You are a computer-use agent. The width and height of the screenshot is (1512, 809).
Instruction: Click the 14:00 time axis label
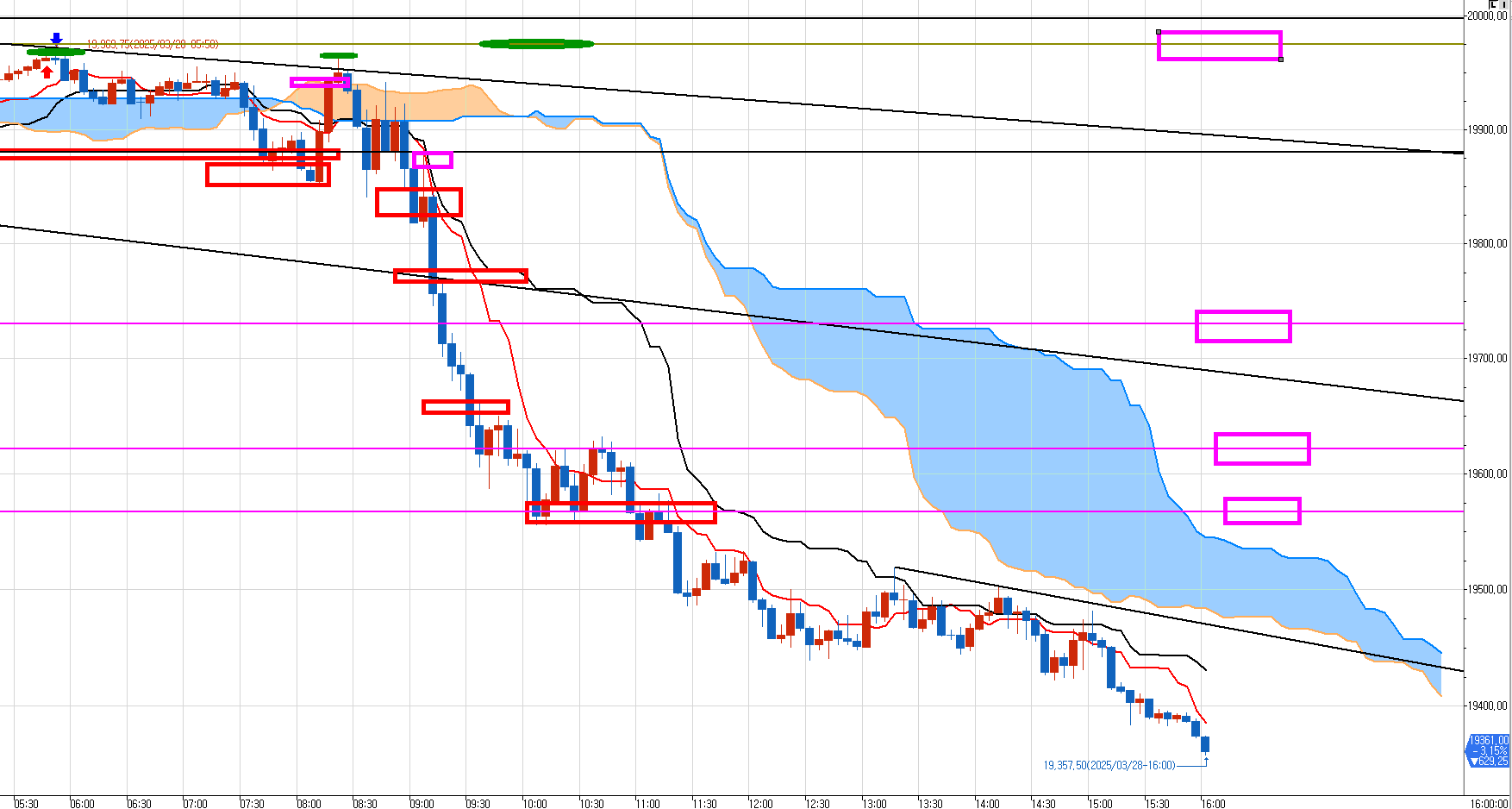coord(988,804)
